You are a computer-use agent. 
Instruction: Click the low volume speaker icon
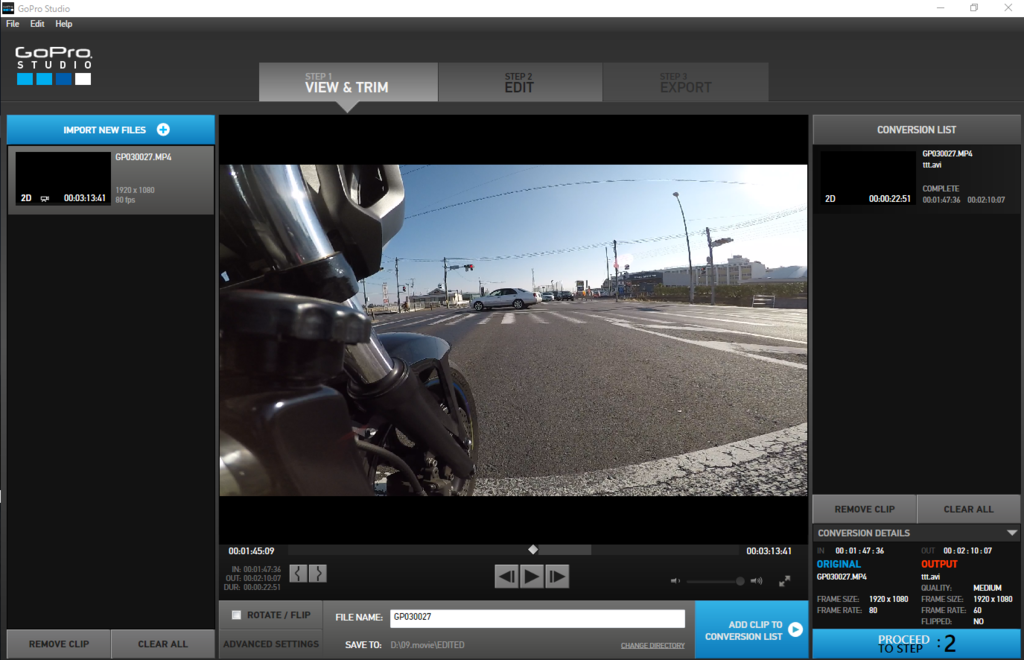point(675,580)
